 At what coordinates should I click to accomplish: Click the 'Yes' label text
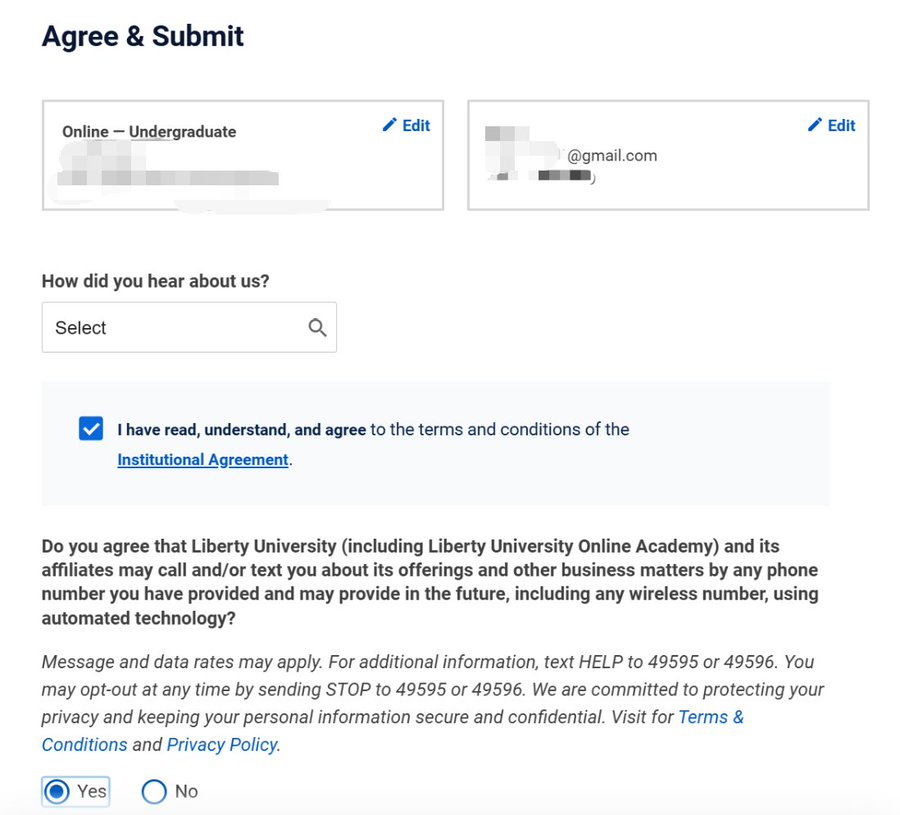point(92,791)
